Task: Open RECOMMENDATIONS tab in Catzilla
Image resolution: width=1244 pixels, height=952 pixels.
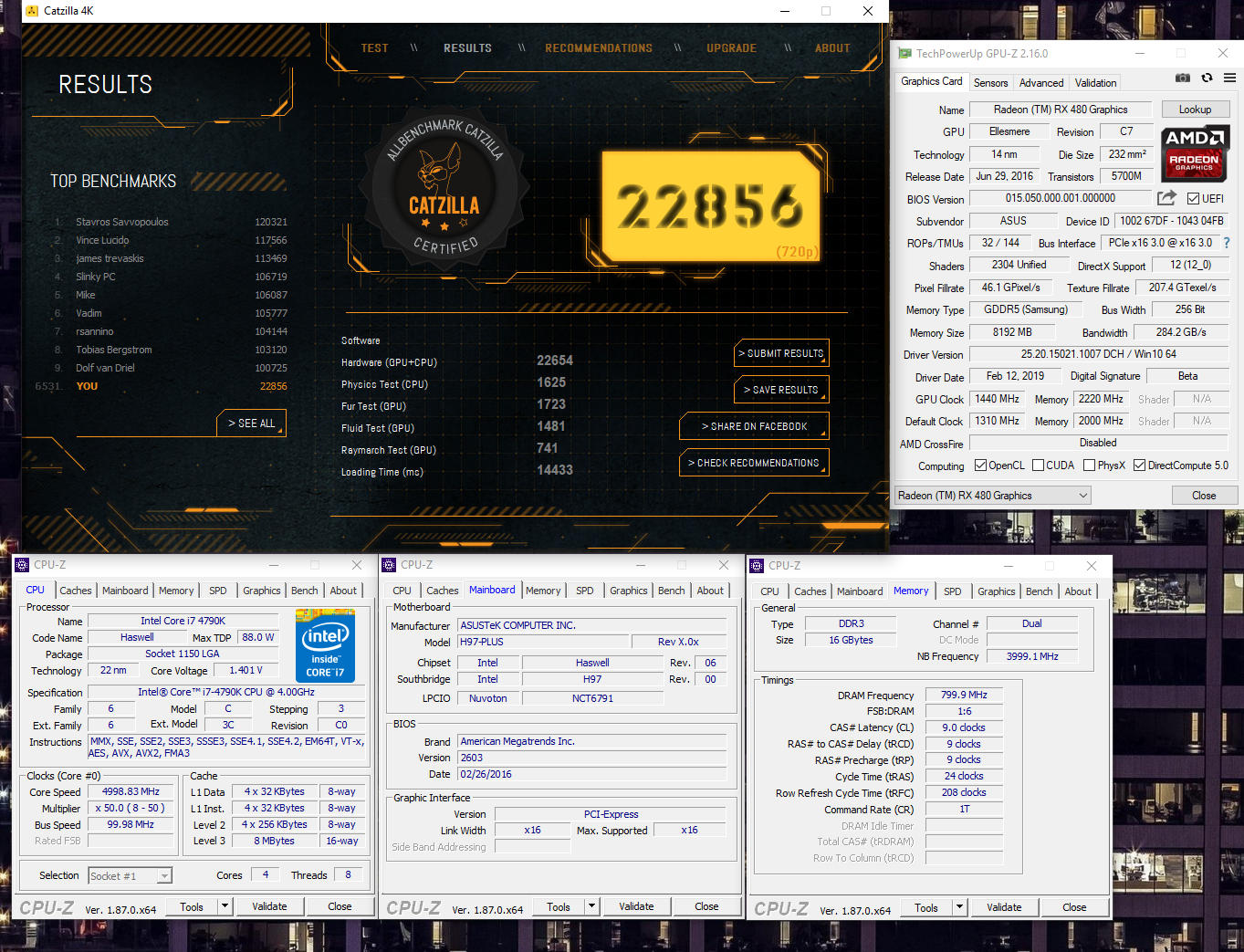Action: [599, 48]
